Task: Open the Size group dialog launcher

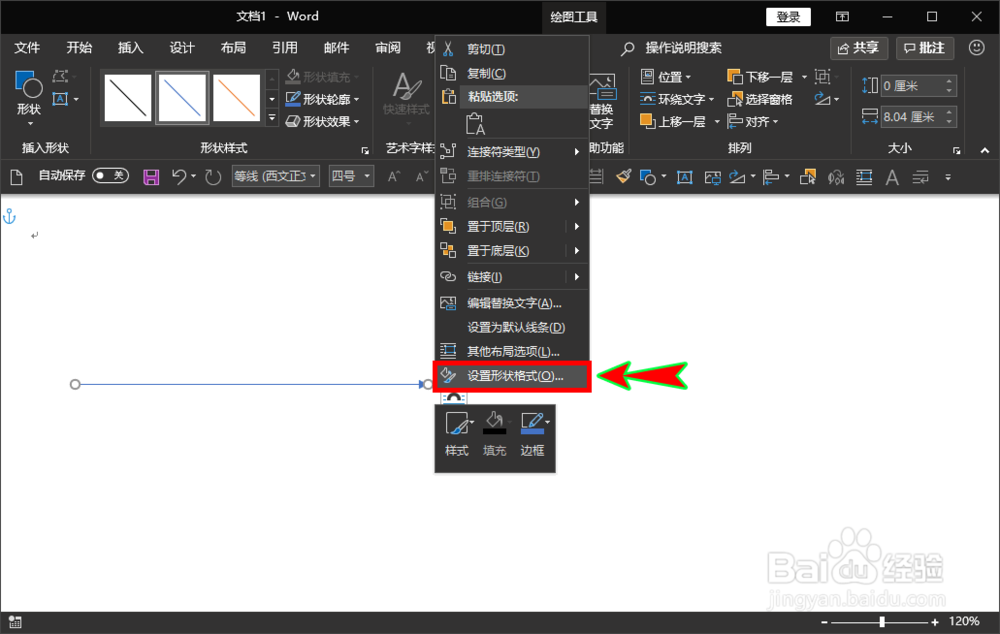Action: click(957, 151)
